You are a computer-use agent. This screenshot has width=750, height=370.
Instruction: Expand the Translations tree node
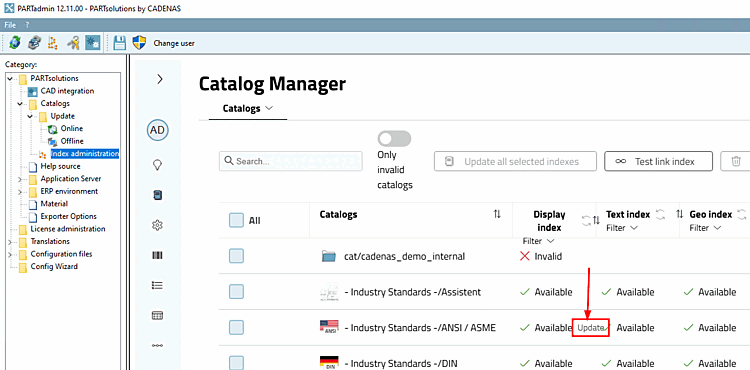click(x=10, y=242)
